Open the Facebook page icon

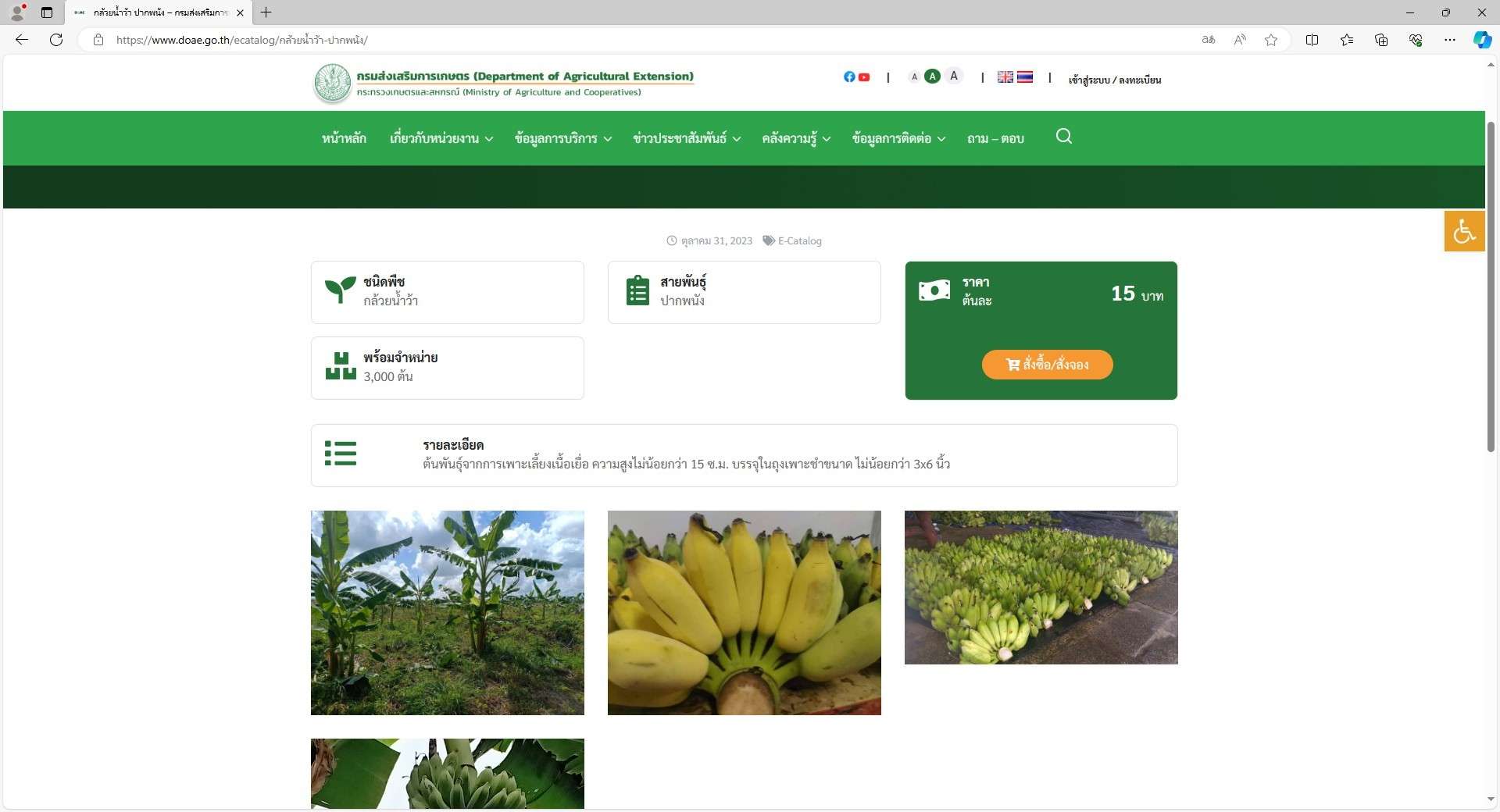[849, 77]
